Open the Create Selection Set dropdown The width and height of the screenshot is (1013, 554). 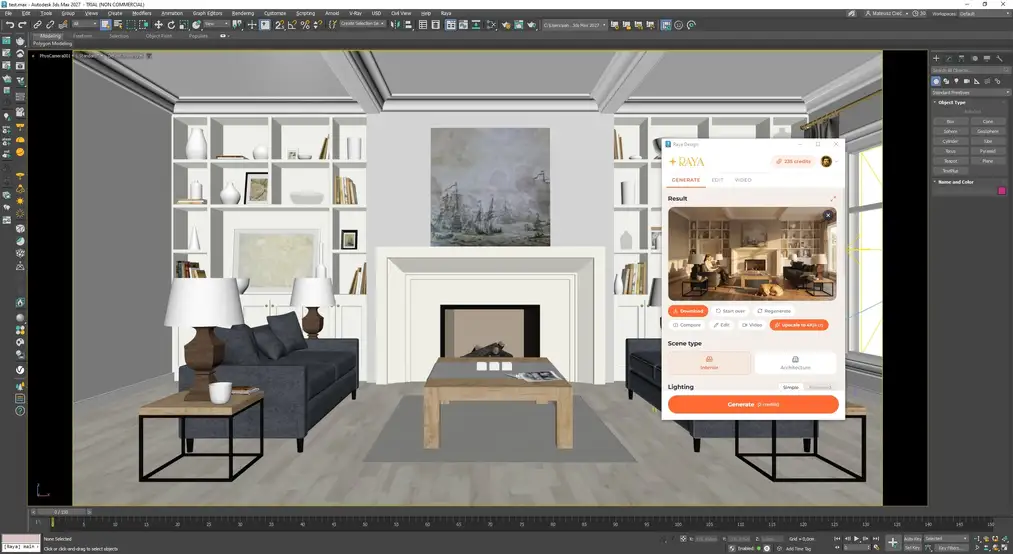(362, 24)
